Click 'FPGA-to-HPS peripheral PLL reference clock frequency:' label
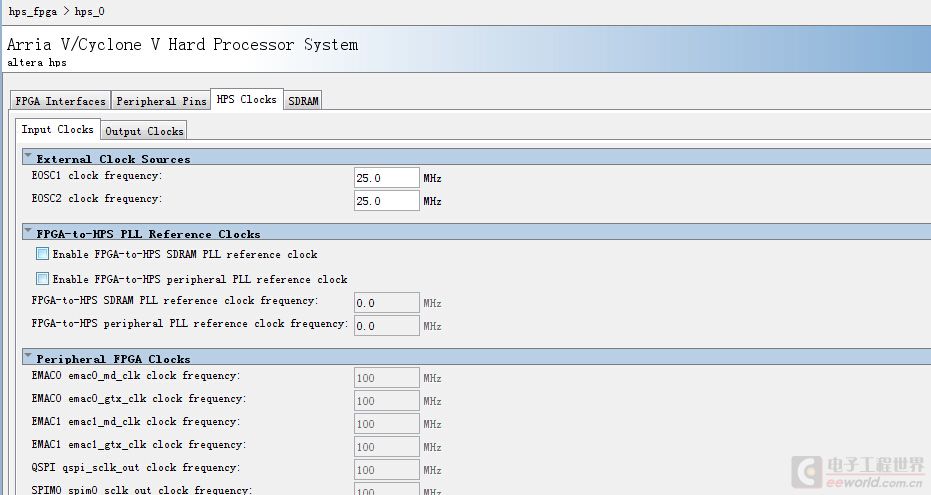The image size is (931, 495). point(190,323)
